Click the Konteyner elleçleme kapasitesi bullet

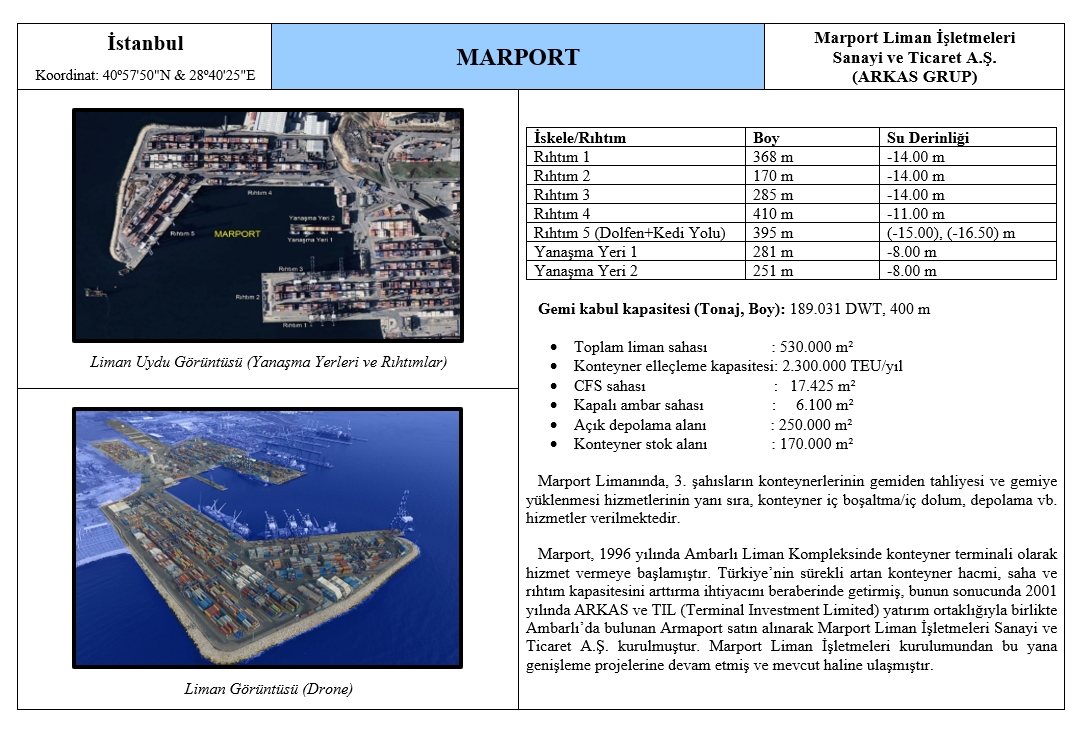pyautogui.click(x=674, y=366)
